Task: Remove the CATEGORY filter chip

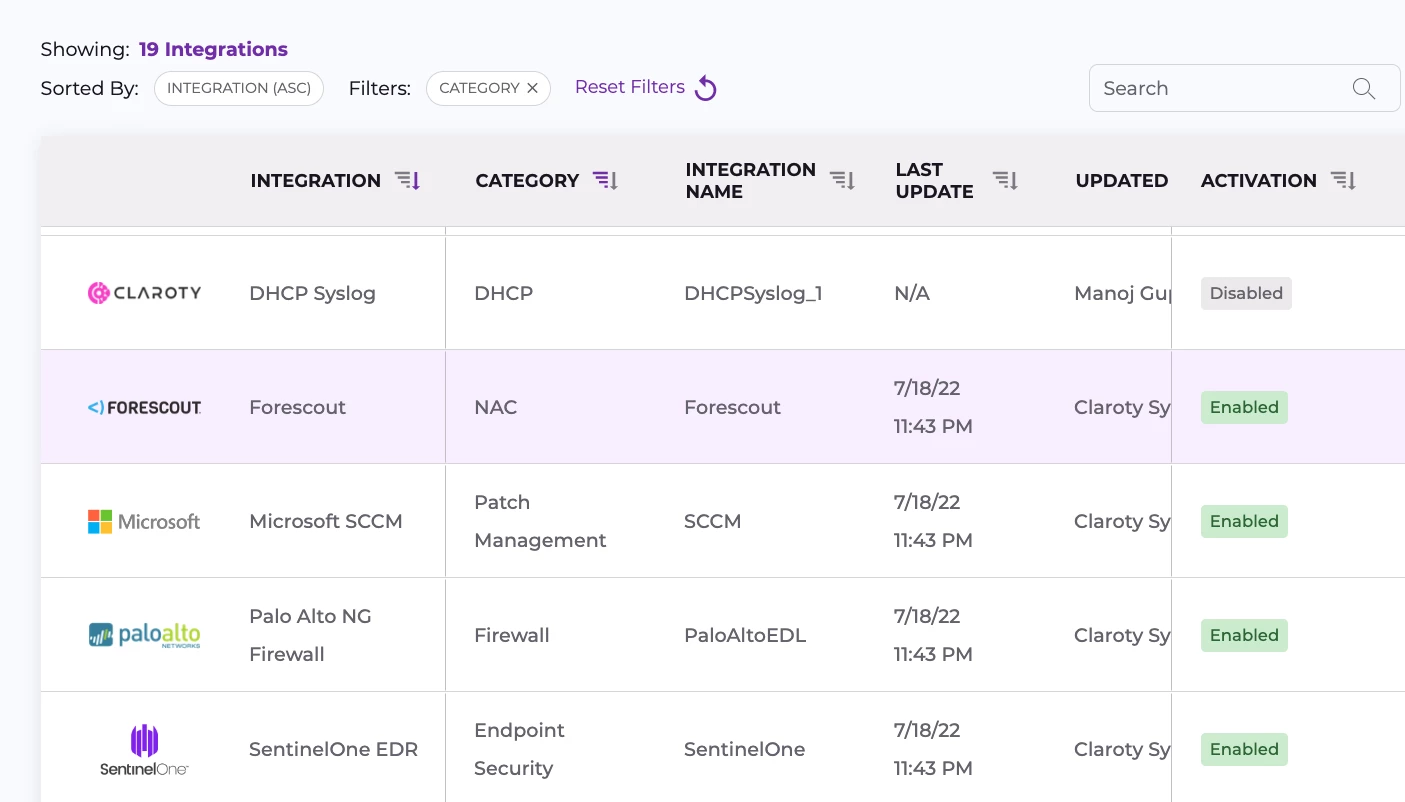Action: pos(532,88)
